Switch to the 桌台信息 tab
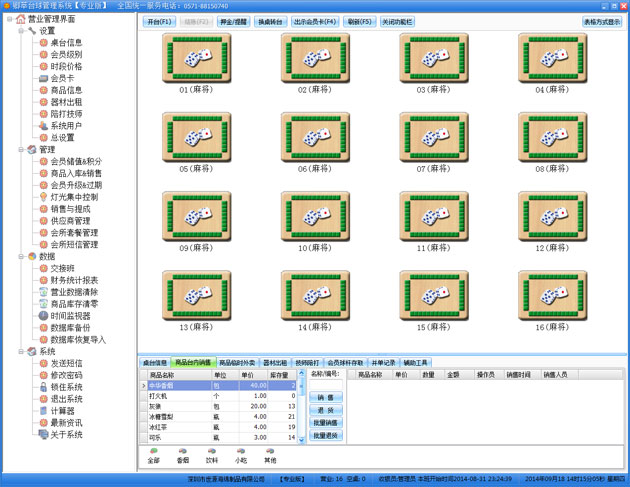The height and width of the screenshot is (487, 630). coord(154,362)
